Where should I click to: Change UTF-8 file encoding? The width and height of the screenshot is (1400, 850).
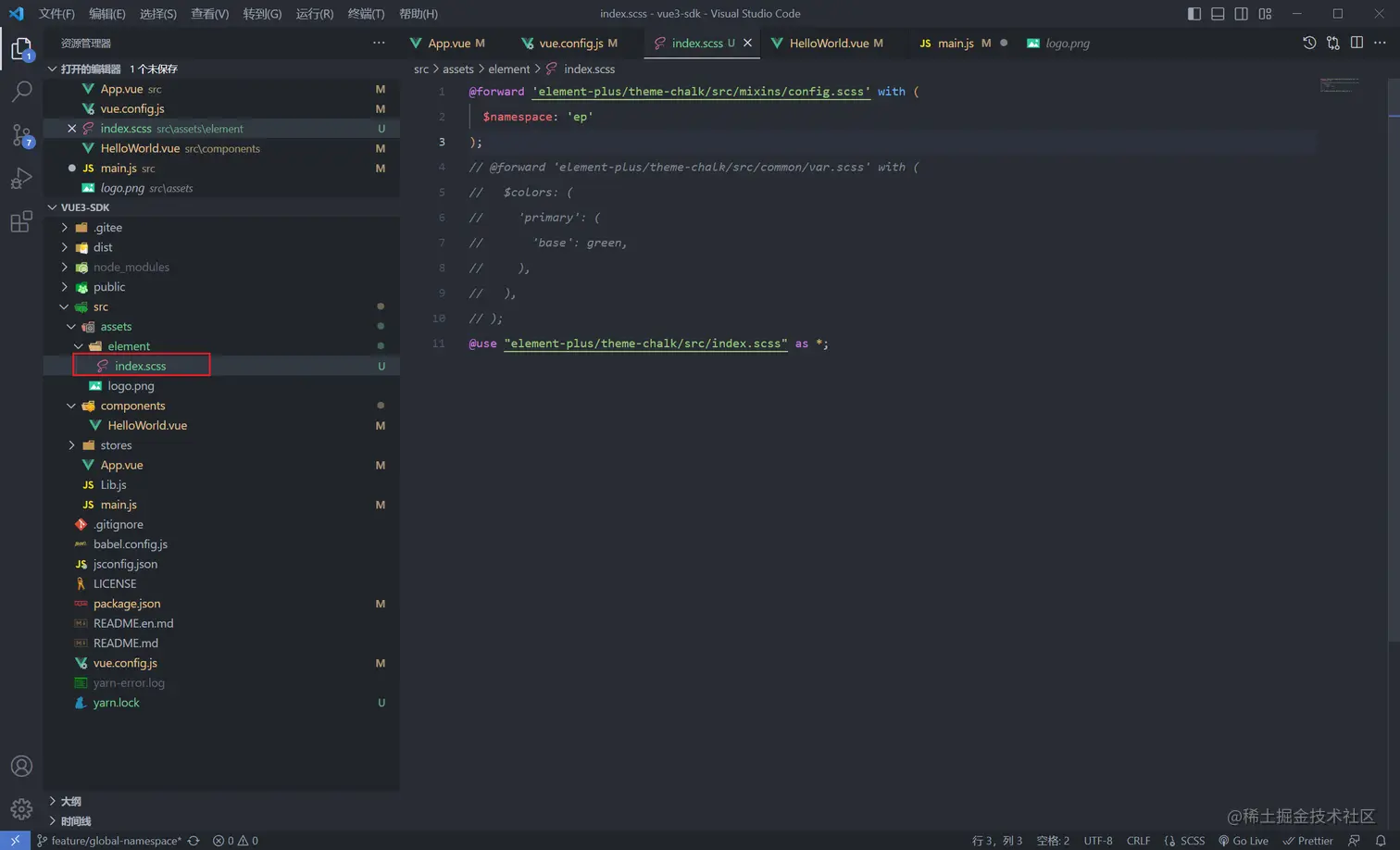point(1098,841)
